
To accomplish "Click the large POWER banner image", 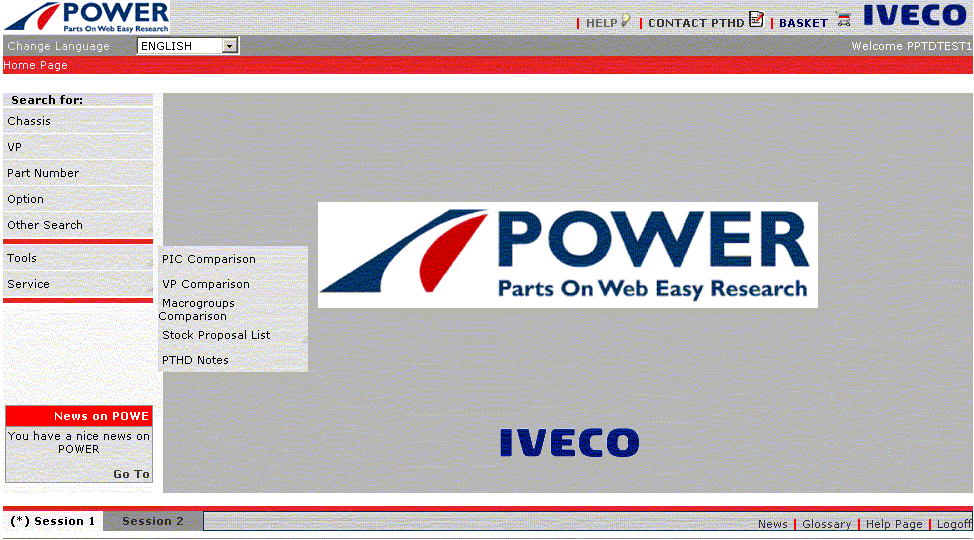I will click(x=568, y=255).
